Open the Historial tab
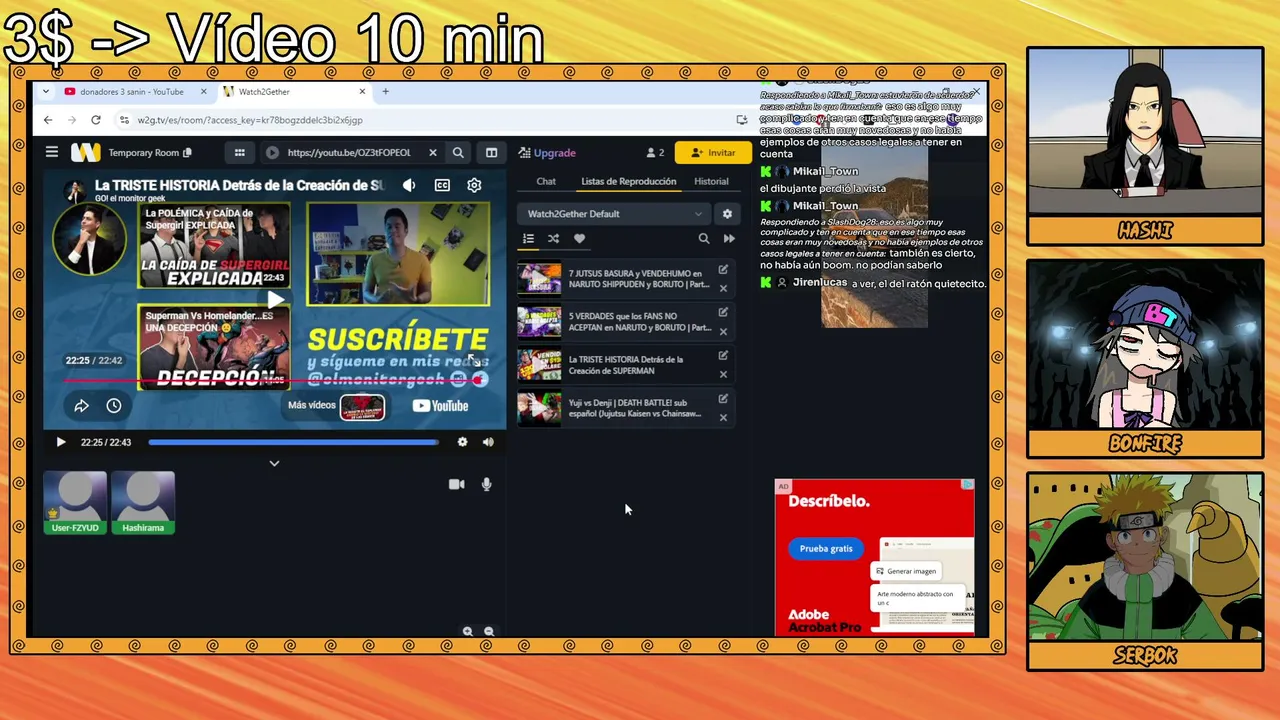 point(711,181)
